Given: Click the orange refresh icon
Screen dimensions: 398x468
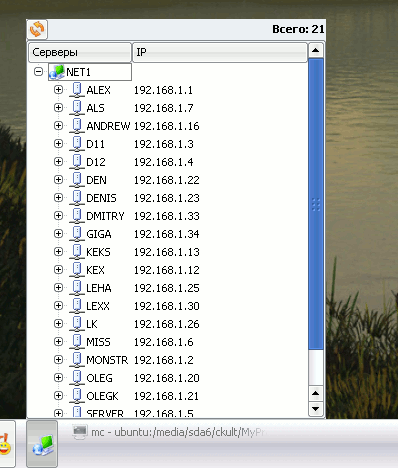Looking at the screenshot, I should tap(37, 29).
